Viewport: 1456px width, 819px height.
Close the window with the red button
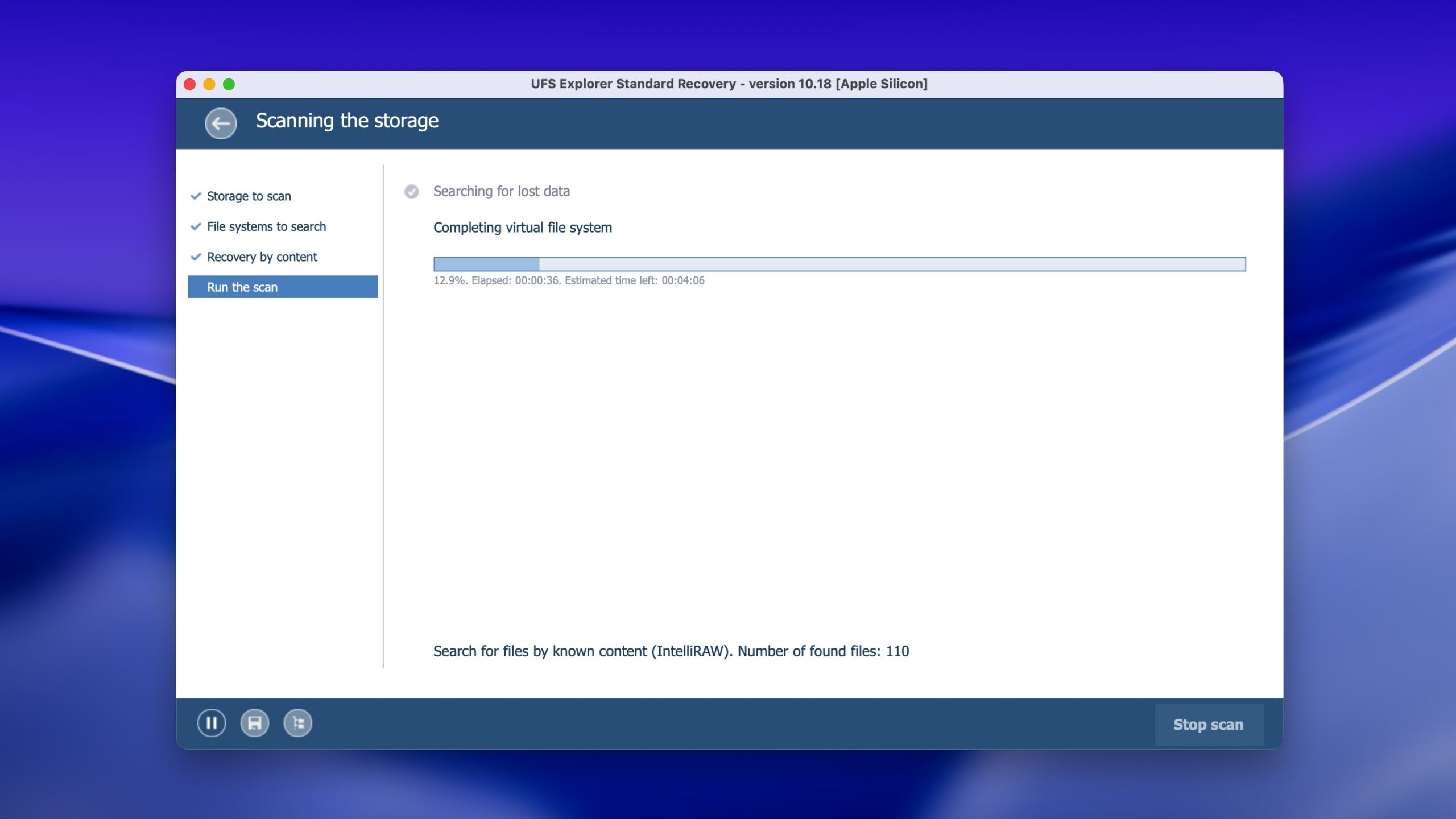190,84
